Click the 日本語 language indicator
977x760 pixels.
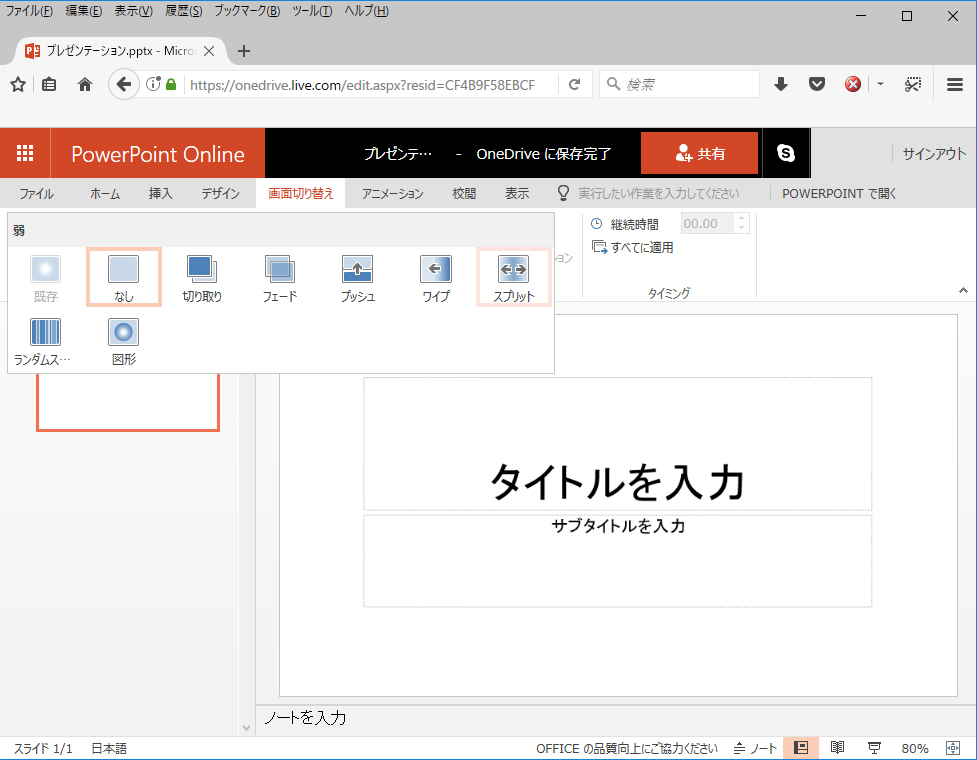click(x=109, y=748)
